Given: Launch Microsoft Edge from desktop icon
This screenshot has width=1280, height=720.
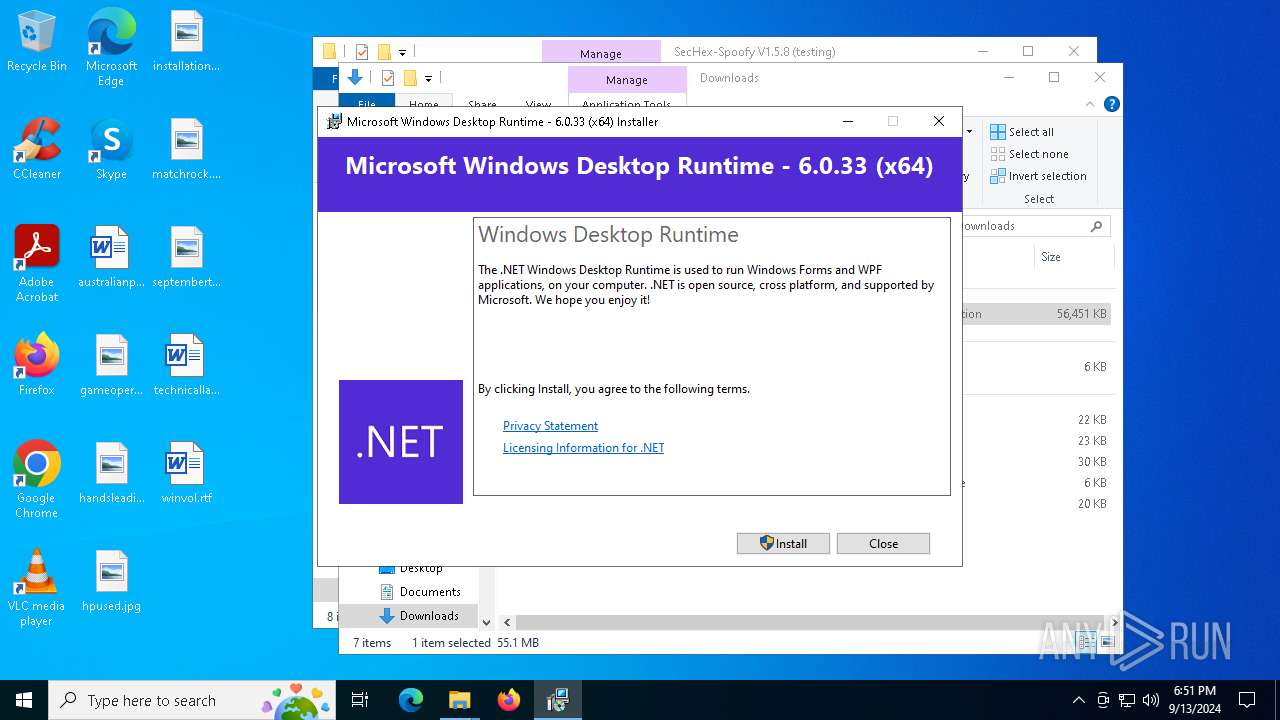Looking at the screenshot, I should click(111, 48).
